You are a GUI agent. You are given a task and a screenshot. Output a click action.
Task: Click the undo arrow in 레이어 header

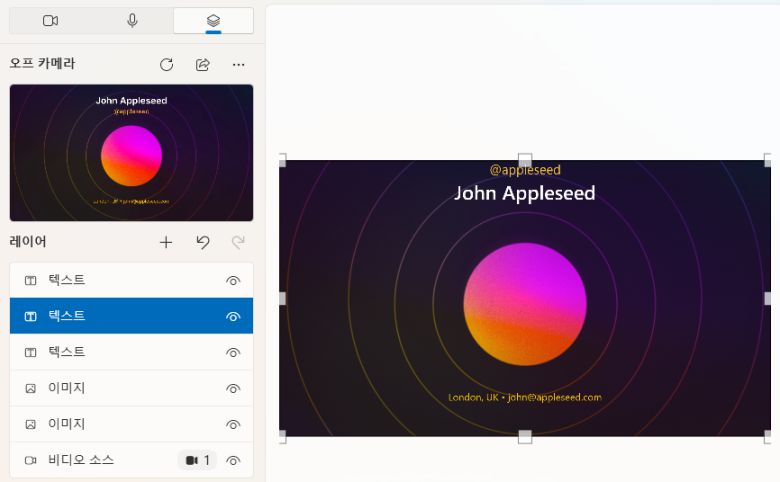(x=202, y=242)
